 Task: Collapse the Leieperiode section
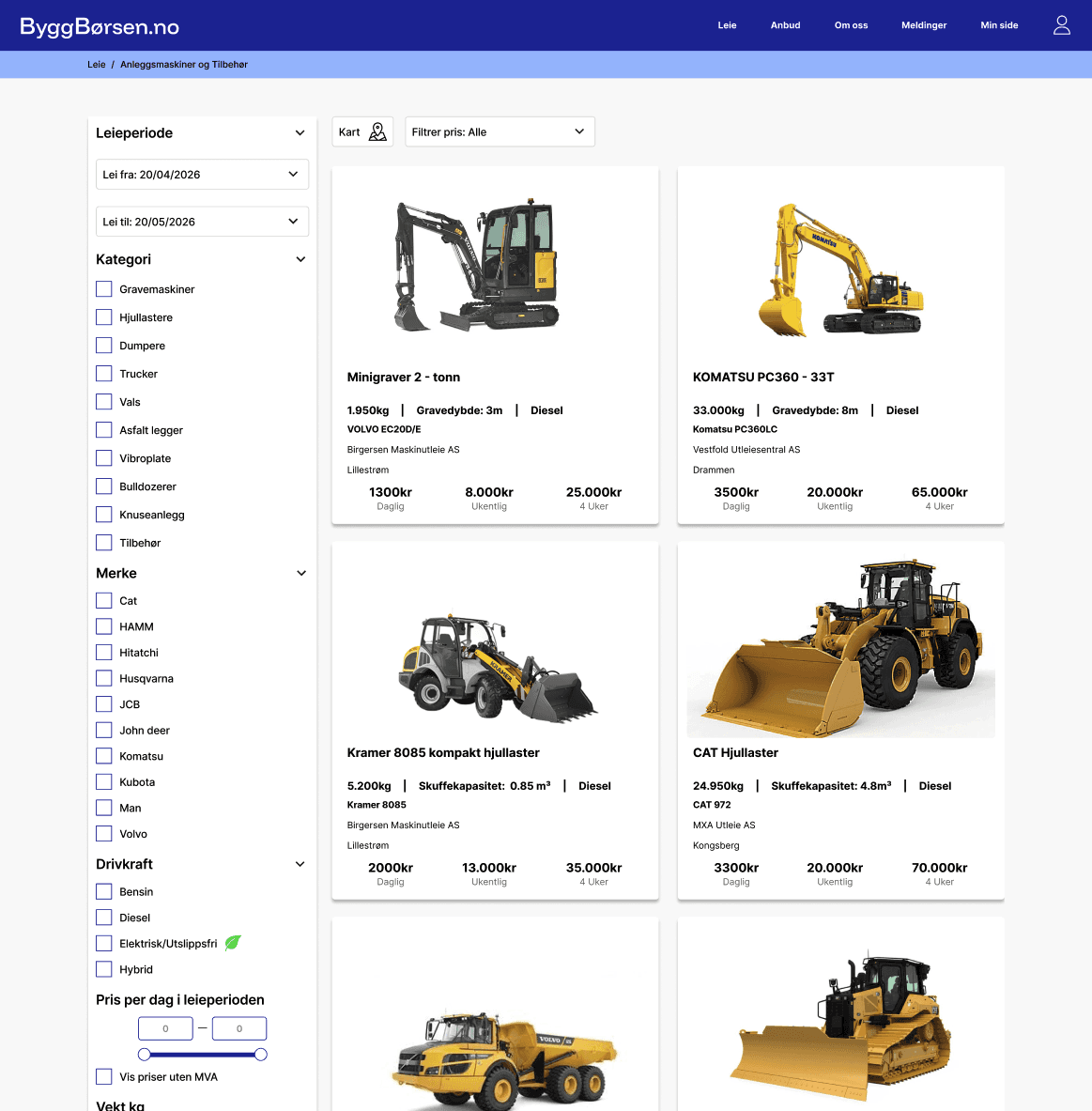pos(300,132)
